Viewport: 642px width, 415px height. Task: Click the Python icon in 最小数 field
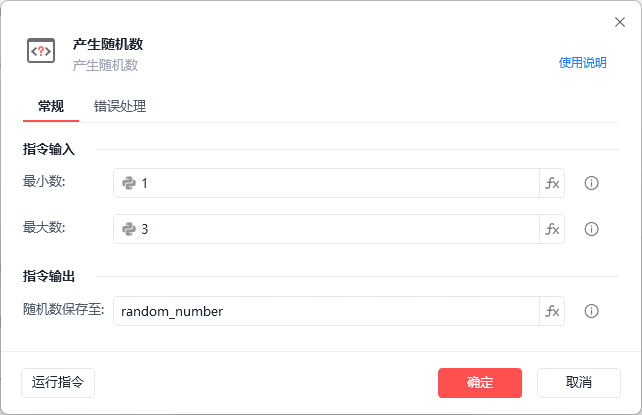tap(129, 183)
